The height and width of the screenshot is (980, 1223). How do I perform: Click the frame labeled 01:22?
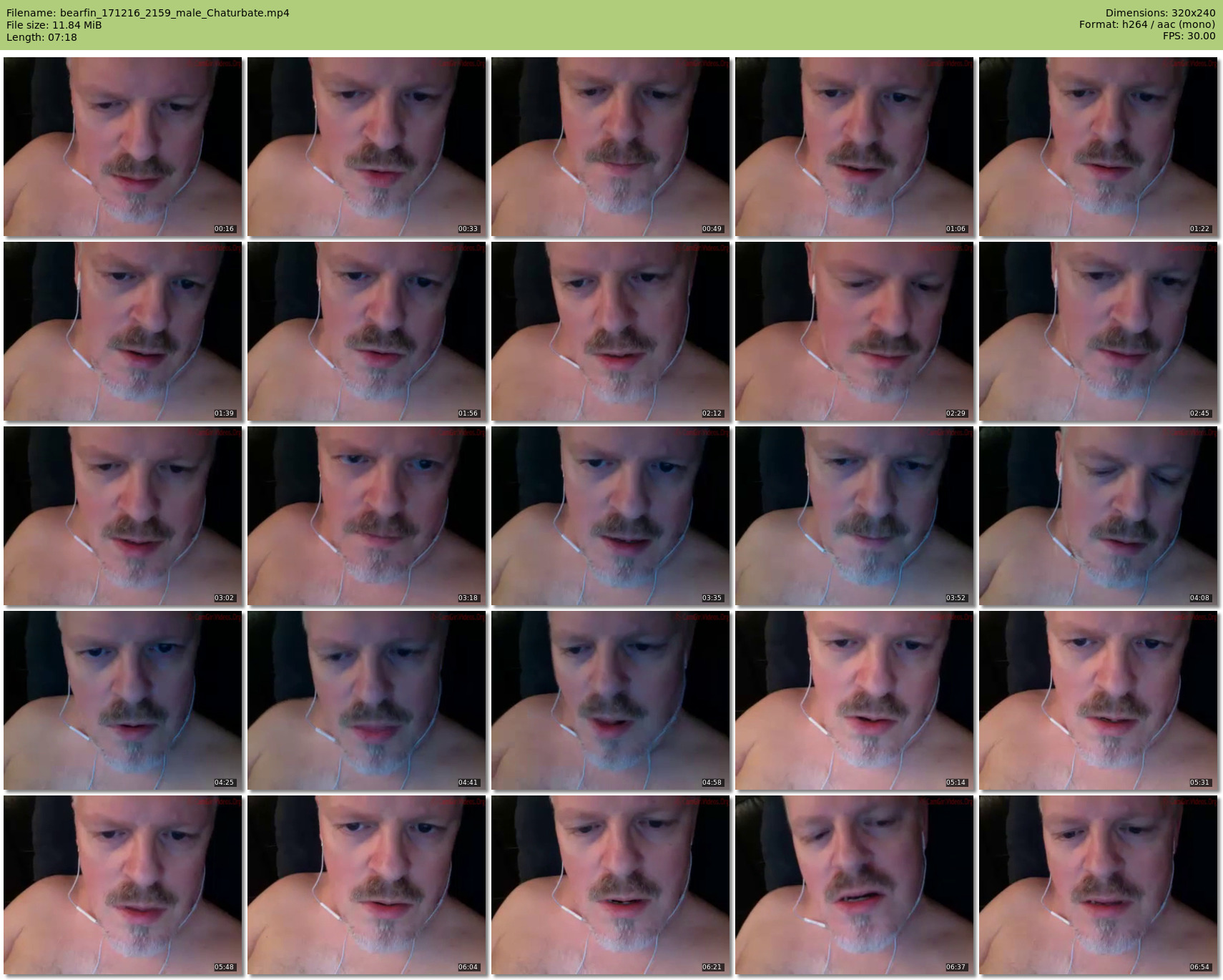pyautogui.click(x=1098, y=147)
